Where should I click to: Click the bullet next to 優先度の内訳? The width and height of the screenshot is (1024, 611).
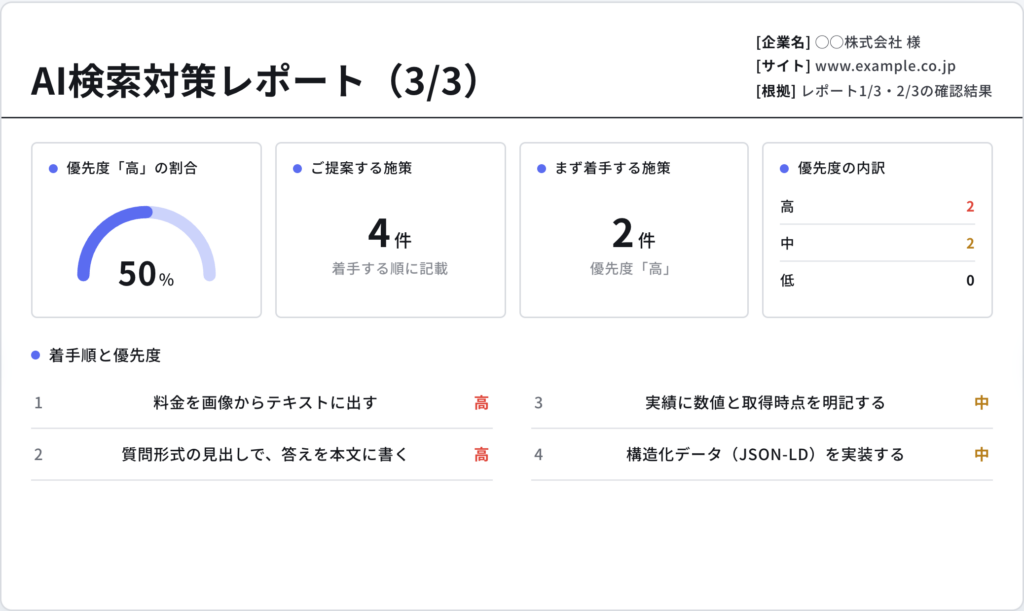tap(784, 168)
